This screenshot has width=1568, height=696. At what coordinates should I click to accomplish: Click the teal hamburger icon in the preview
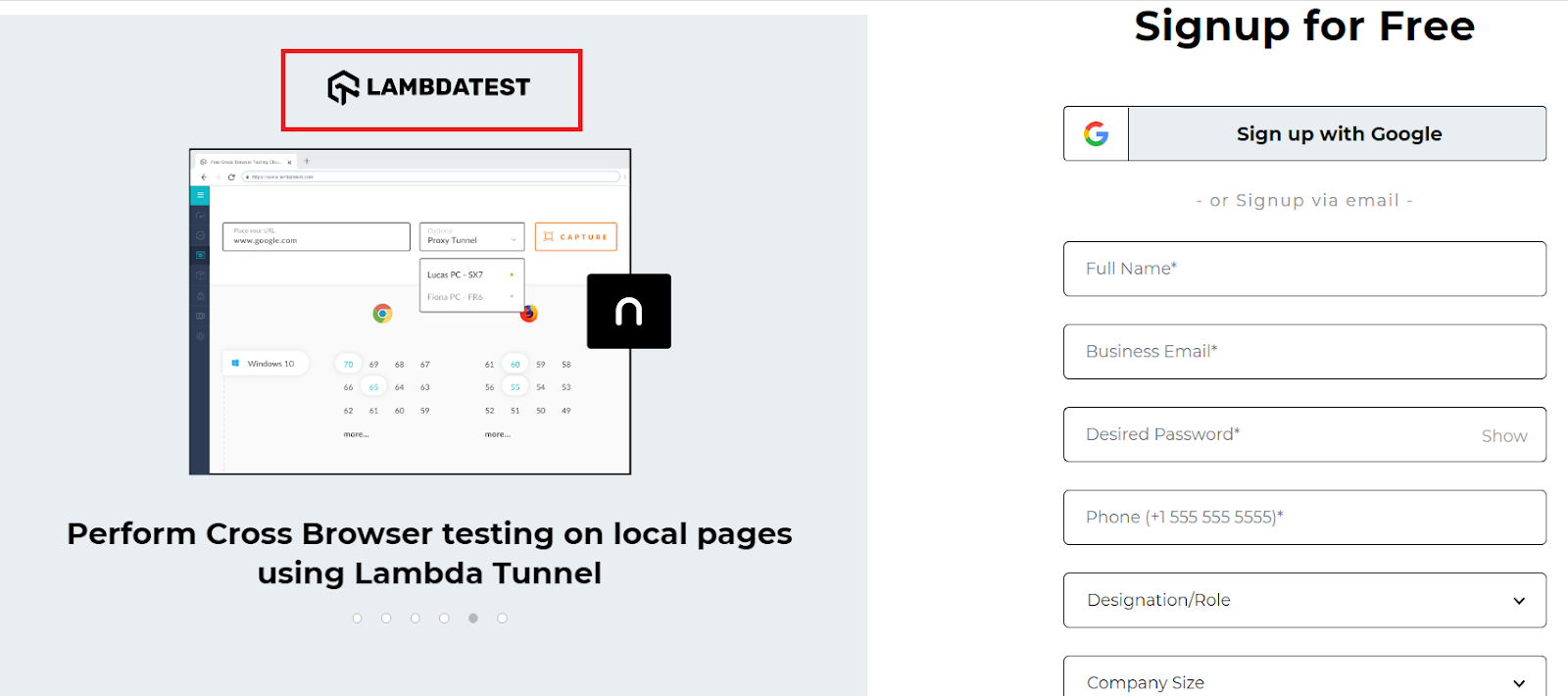[x=200, y=195]
